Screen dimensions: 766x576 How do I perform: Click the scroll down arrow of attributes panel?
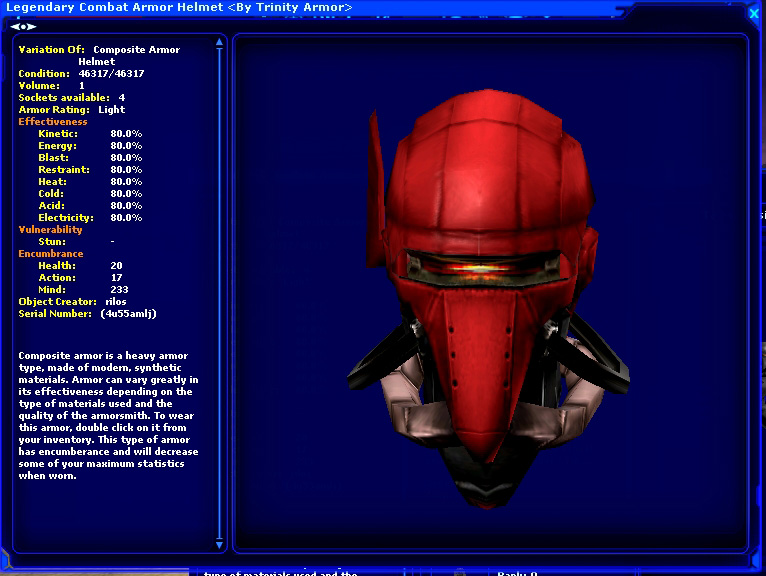pos(219,545)
